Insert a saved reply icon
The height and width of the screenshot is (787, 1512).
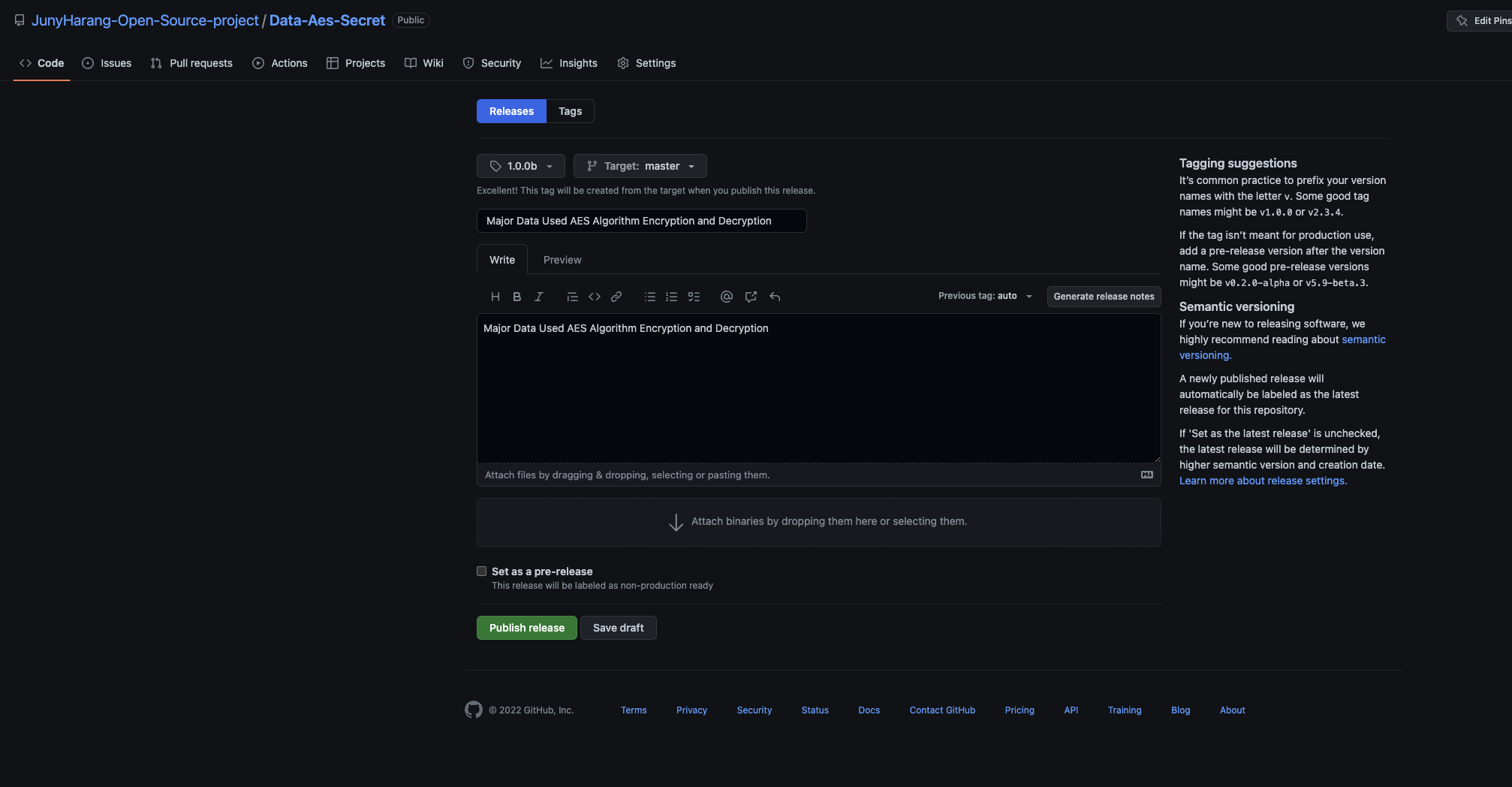point(775,297)
